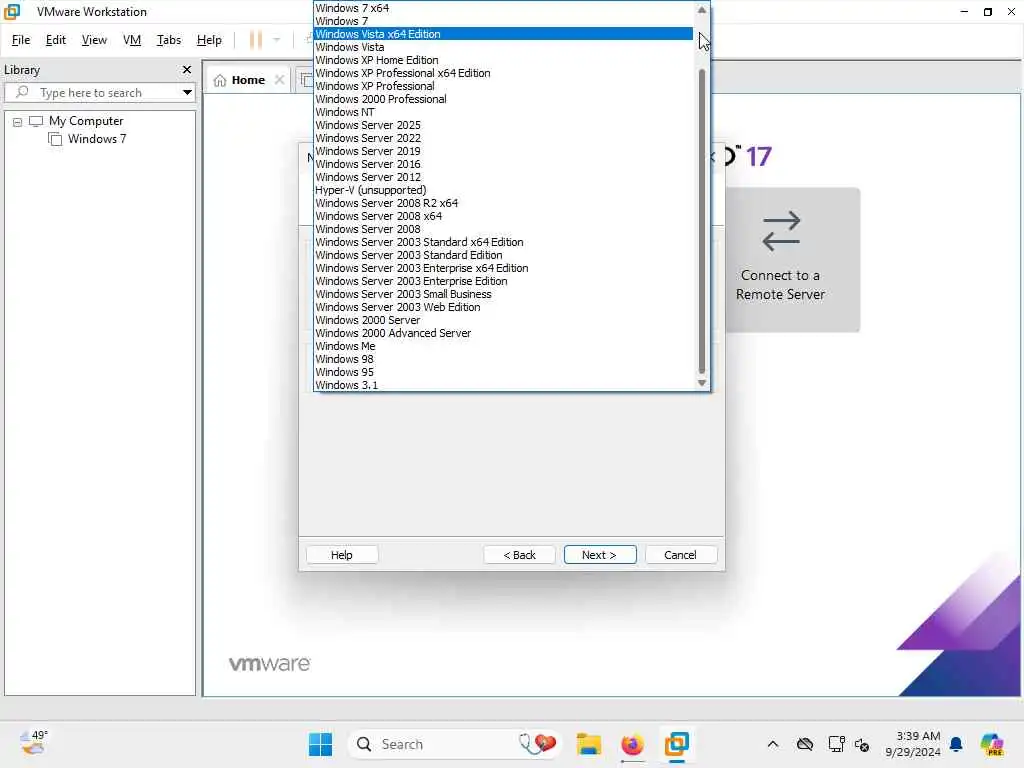Screen dimensions: 1024x768
Task: Select Windows Server 2003 Web Edition option
Action: [503, 307]
